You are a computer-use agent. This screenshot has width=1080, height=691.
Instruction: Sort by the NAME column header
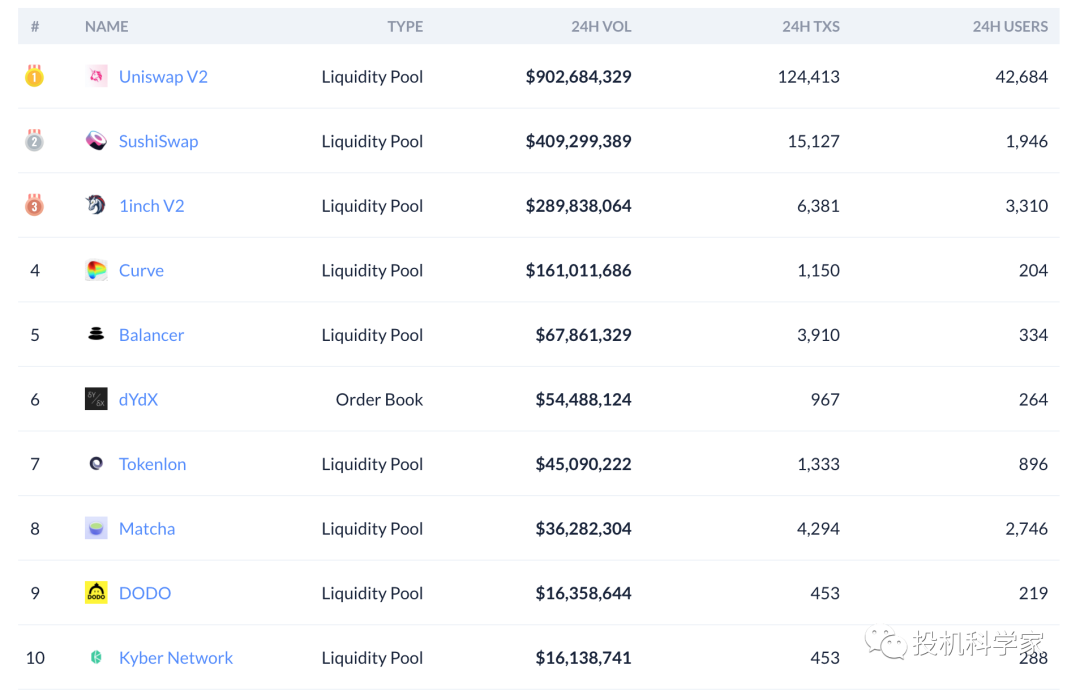[x=107, y=27]
